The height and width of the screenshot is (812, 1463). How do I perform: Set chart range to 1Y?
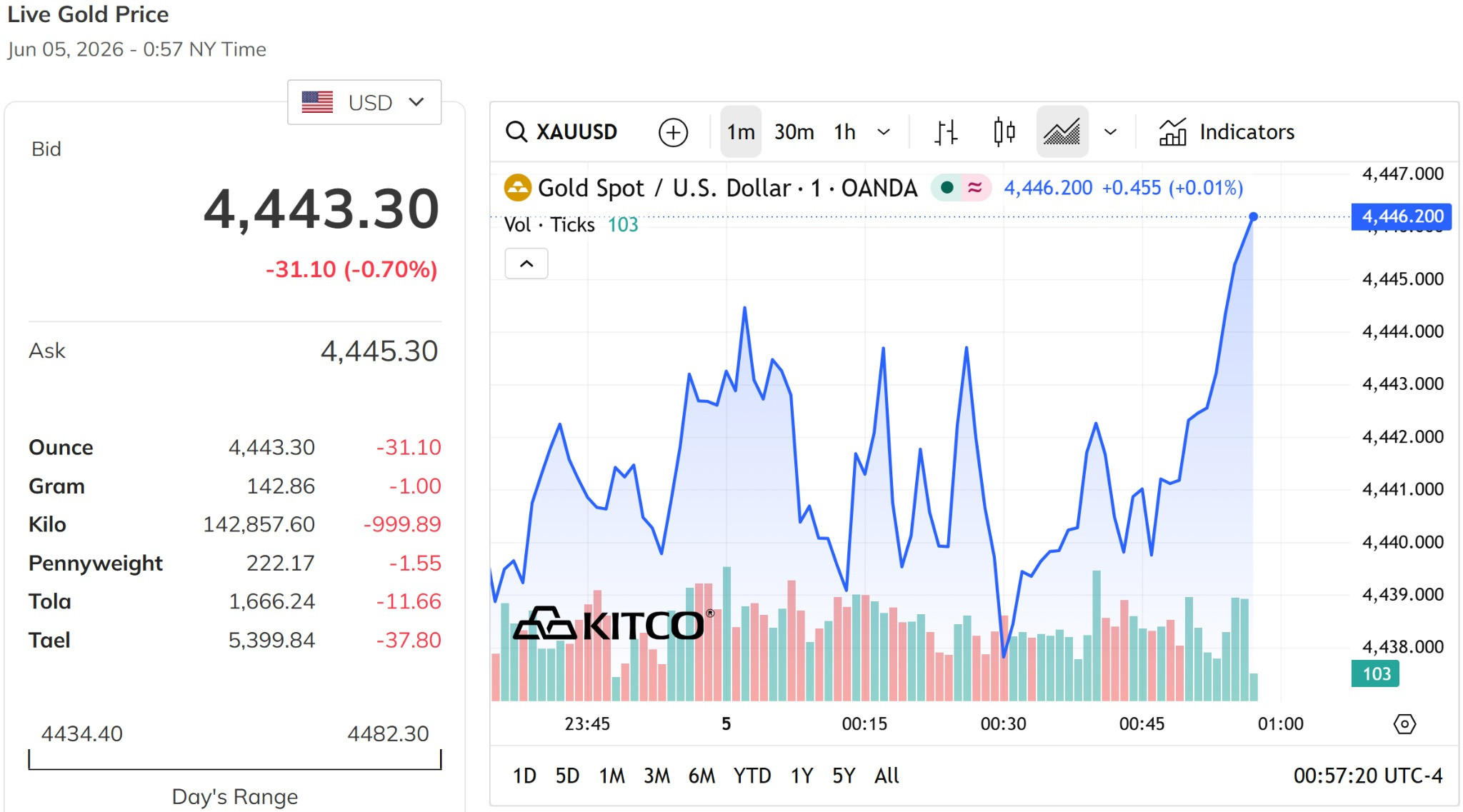pos(802,776)
